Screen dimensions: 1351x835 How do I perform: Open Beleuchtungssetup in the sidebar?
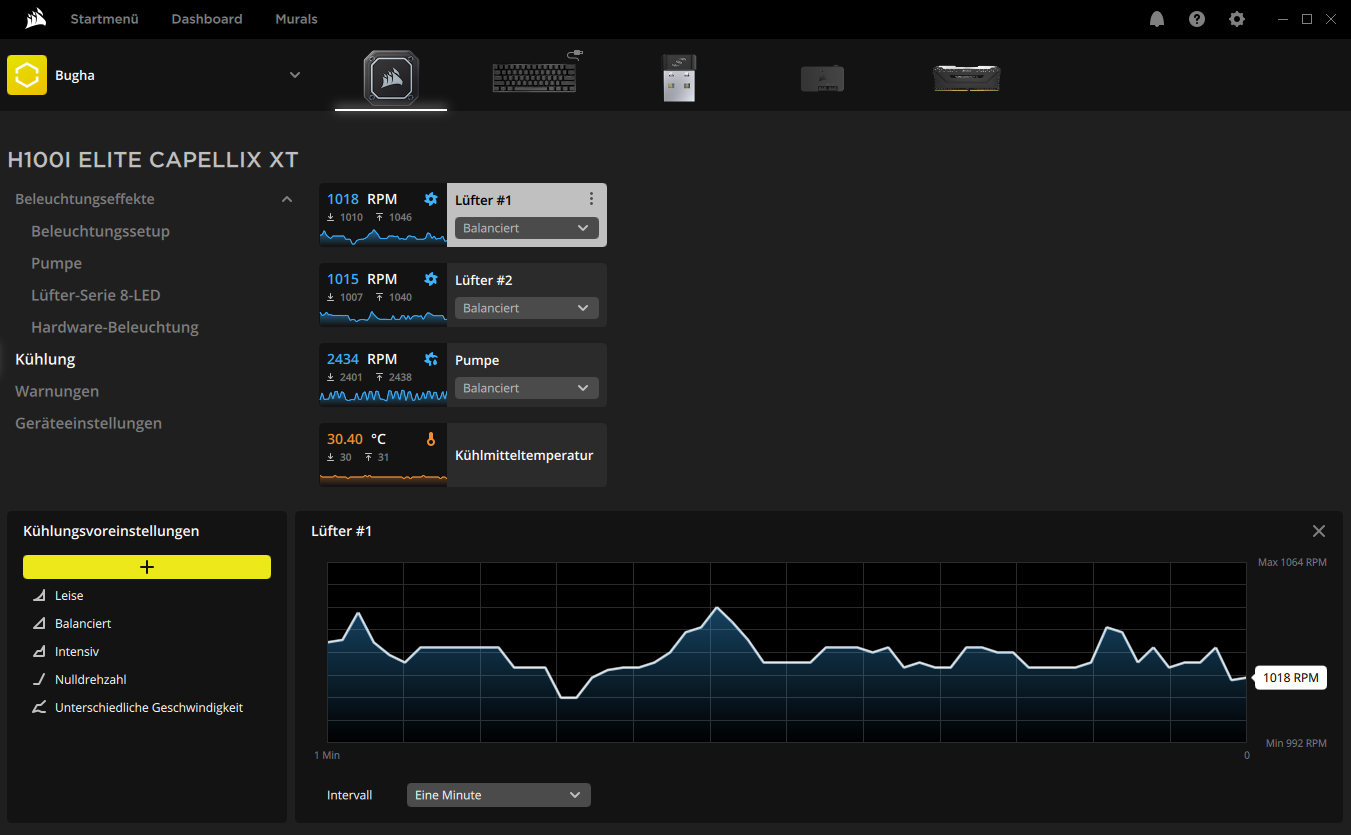[x=100, y=231]
